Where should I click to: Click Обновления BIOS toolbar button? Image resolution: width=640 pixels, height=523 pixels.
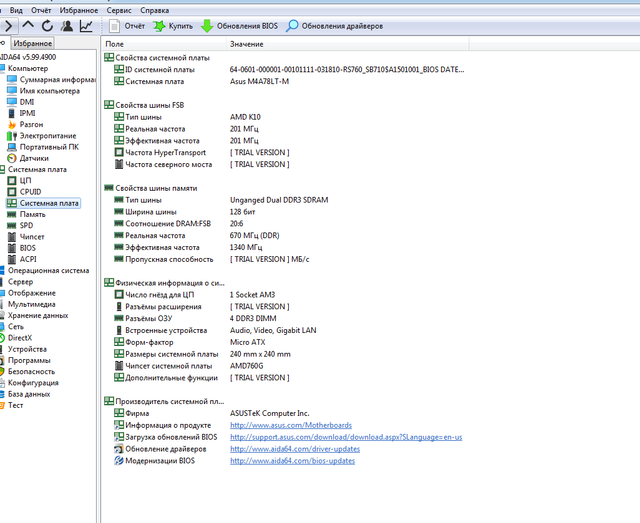[239, 26]
